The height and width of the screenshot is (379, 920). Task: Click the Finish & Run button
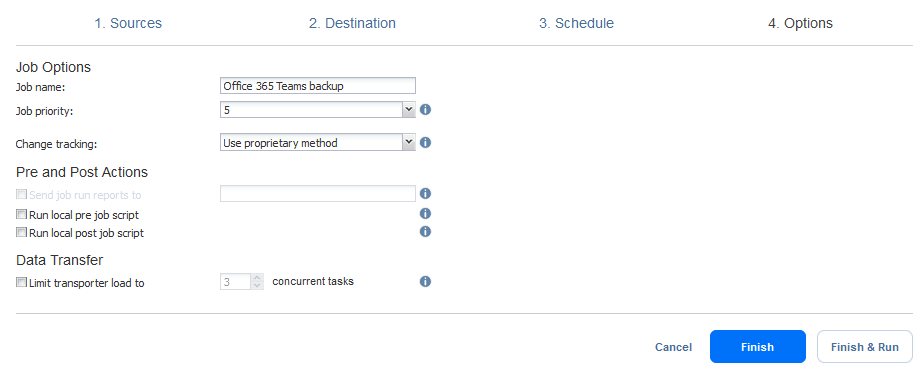(865, 347)
